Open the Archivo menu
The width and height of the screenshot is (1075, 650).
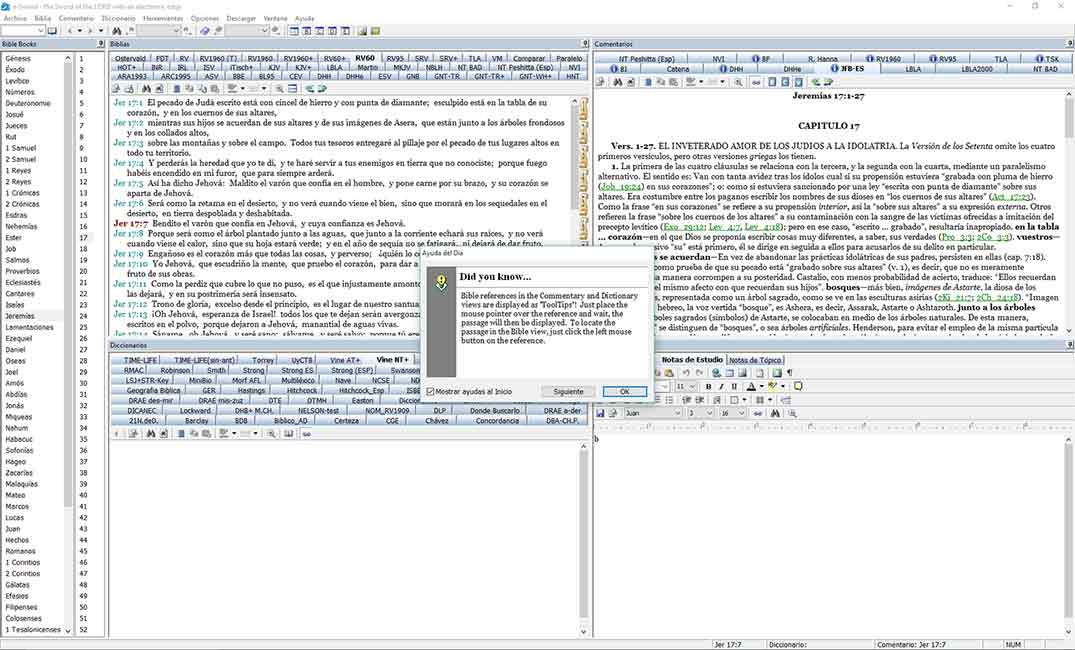[15, 19]
